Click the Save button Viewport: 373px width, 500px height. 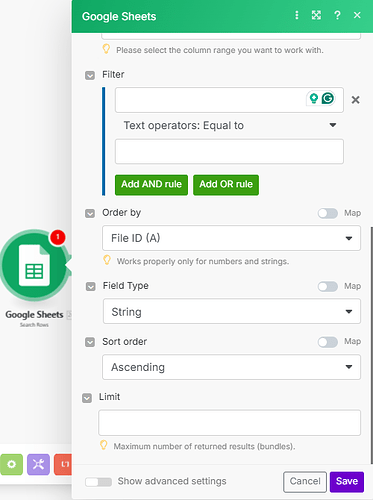pyautogui.click(x=347, y=482)
